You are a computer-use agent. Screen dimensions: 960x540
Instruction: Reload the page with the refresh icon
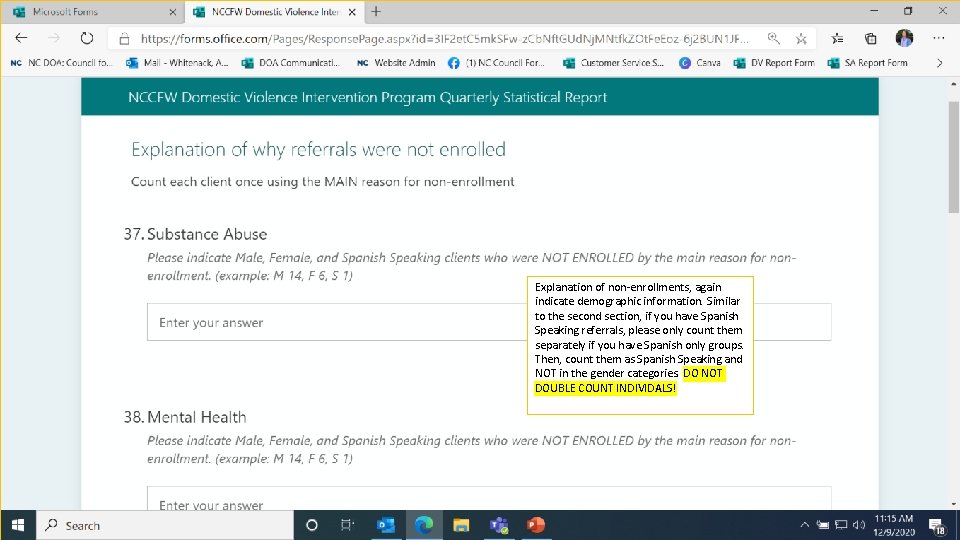pyautogui.click(x=87, y=38)
